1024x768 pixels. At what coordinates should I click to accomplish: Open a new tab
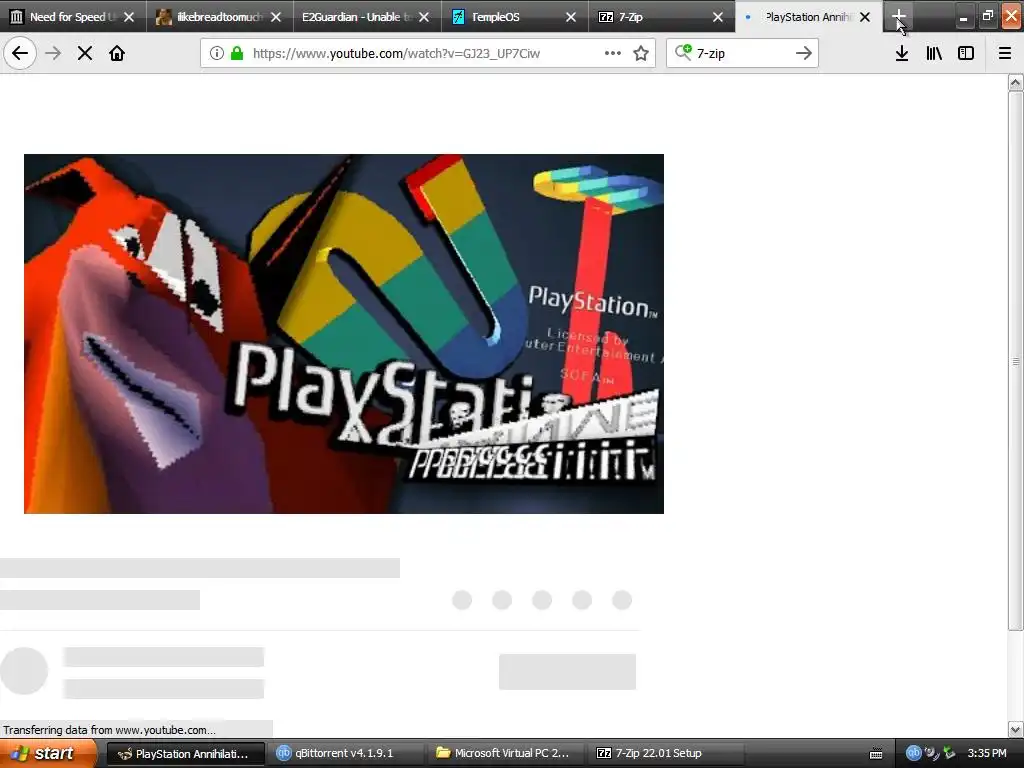[x=899, y=16]
